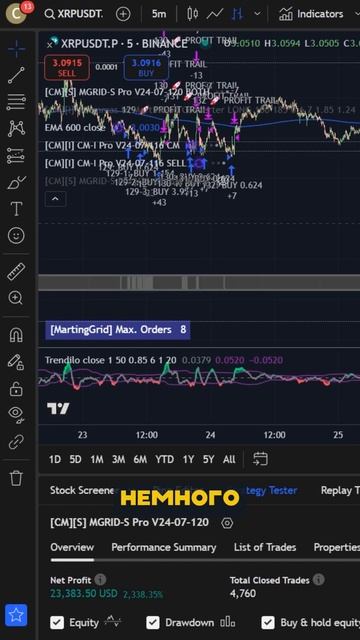The image size is (360, 640).
Task: Toggle the Drawdown checkbox
Action: [x=153, y=623]
